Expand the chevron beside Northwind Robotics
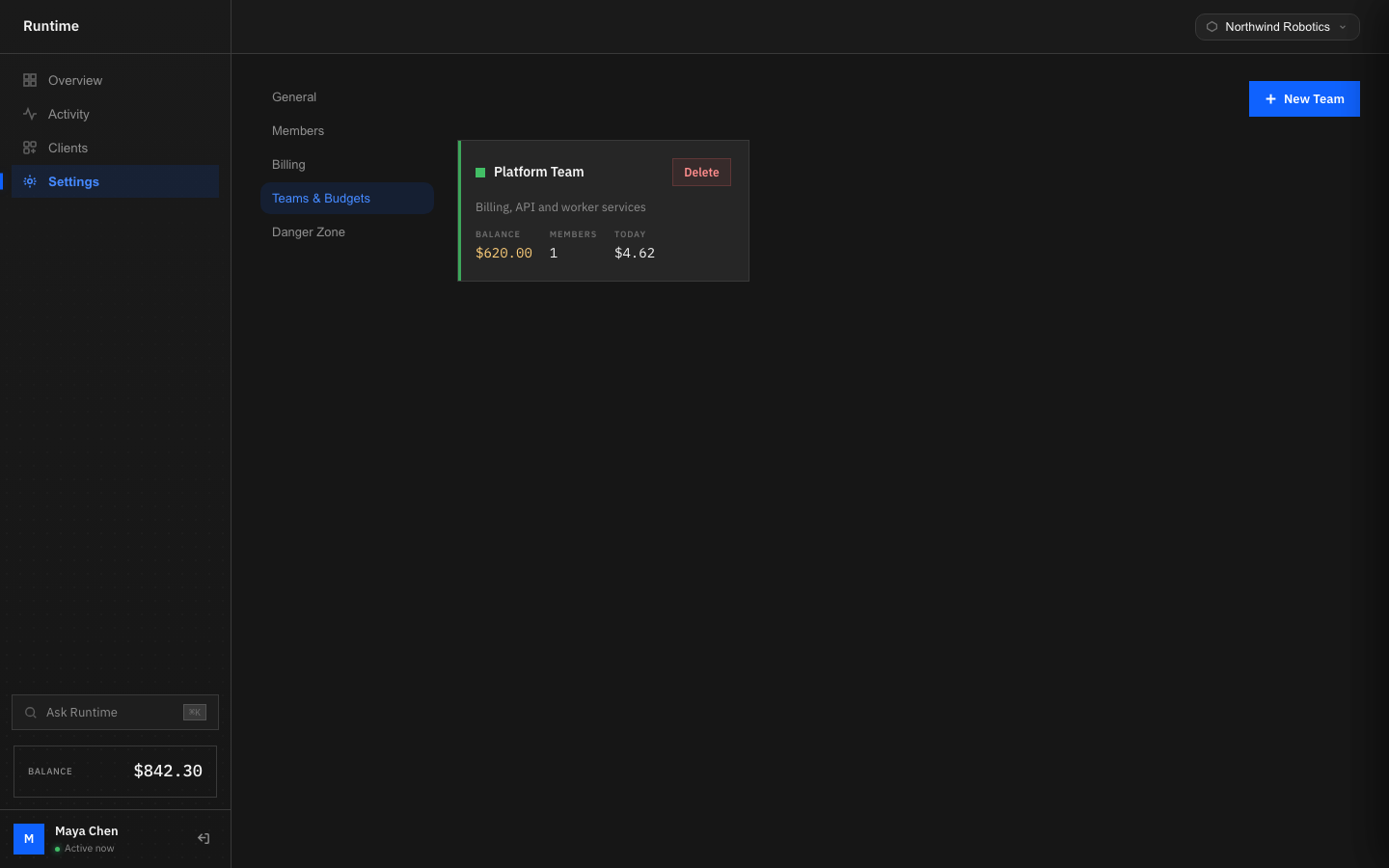This screenshot has width=1389, height=868. (x=1343, y=27)
